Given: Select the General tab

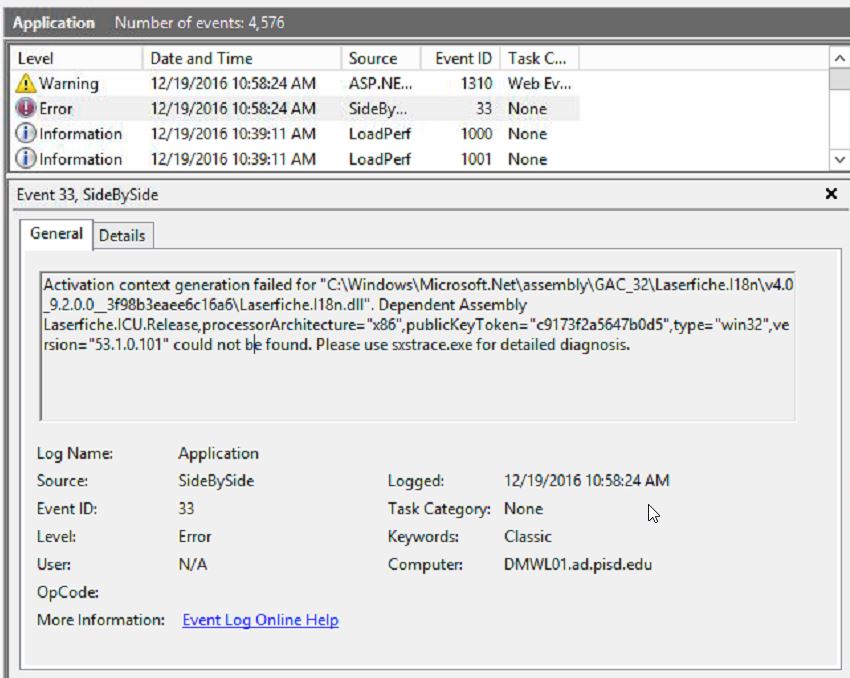Looking at the screenshot, I should point(56,234).
